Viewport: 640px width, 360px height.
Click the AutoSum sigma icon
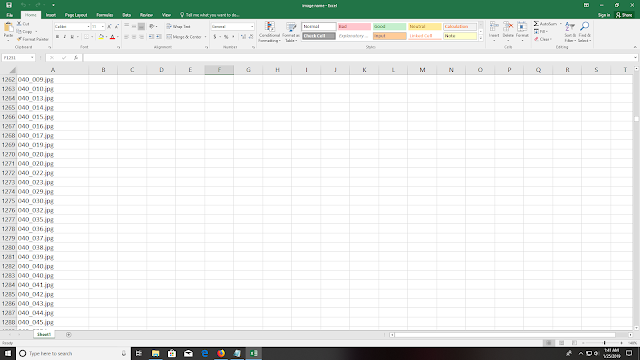pos(536,24)
